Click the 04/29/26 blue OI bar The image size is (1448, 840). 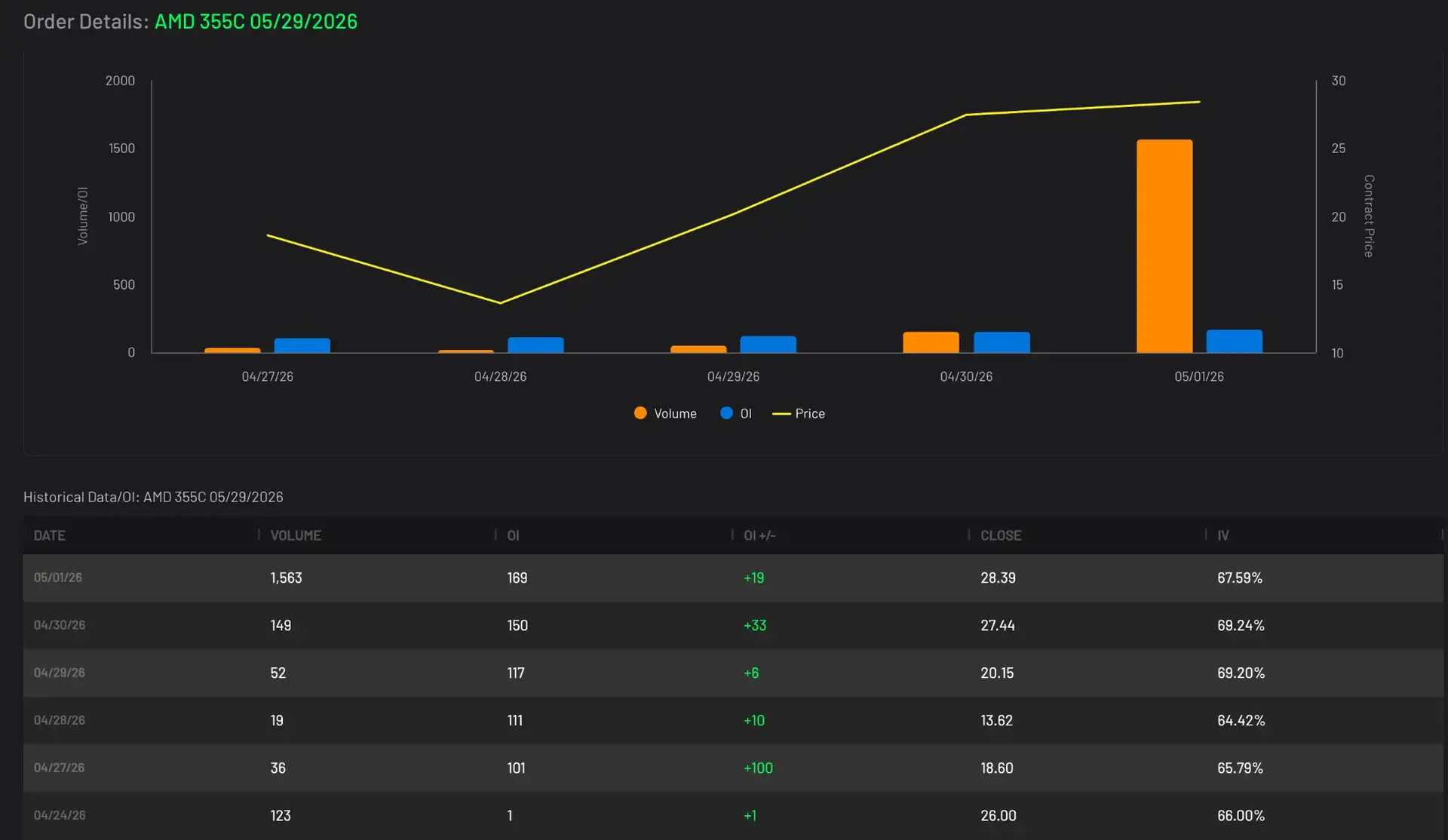coord(768,345)
